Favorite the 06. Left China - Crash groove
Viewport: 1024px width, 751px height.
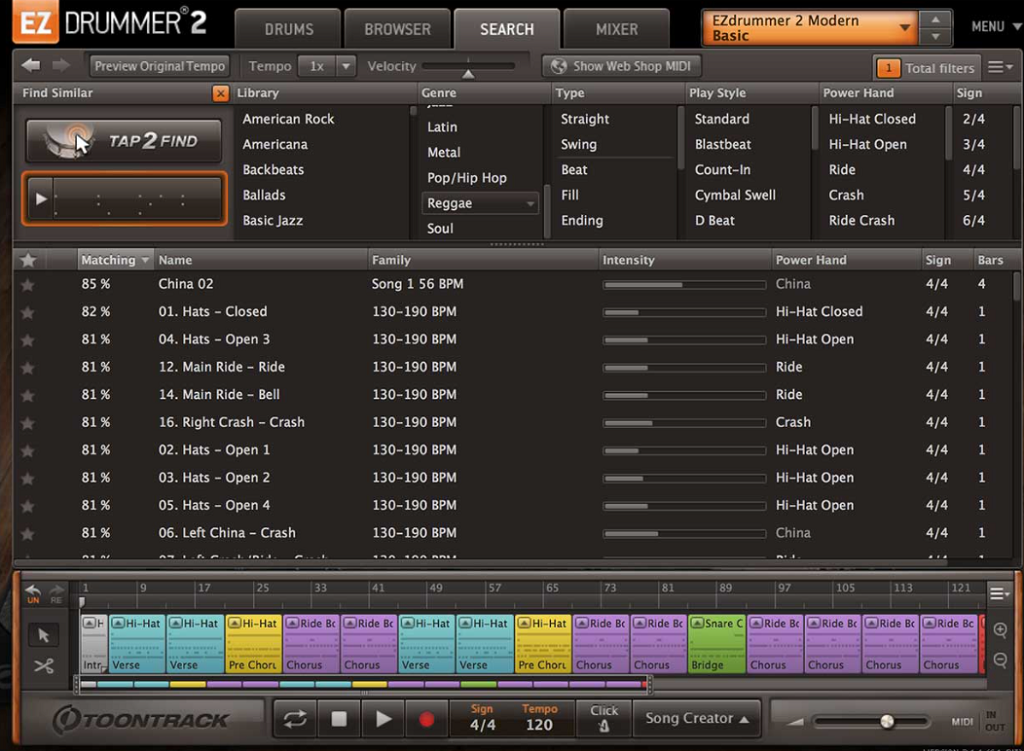pyautogui.click(x=27, y=534)
